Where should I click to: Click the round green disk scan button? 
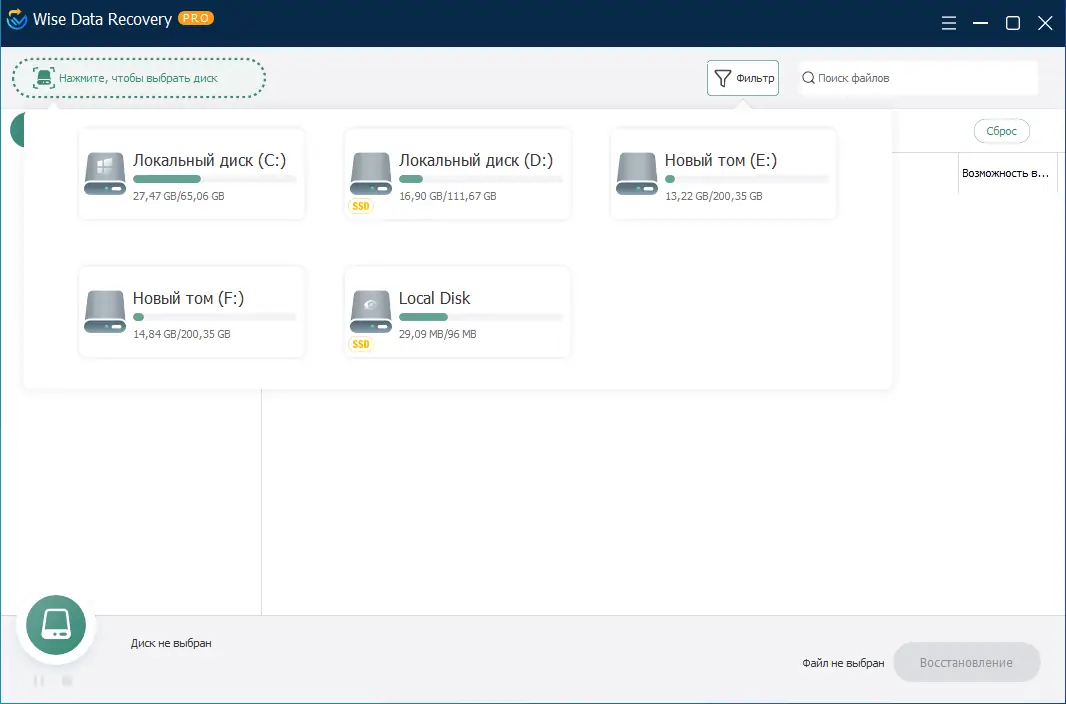pos(56,624)
